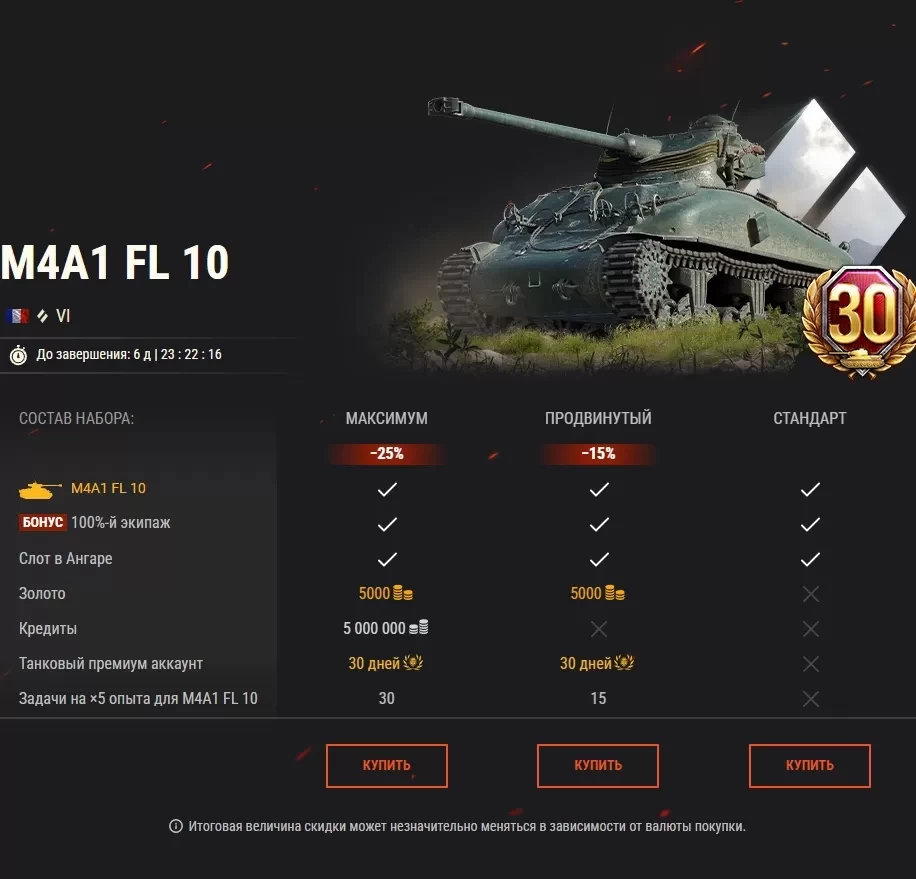
Task: Click the stopwatch icon beside the countdown timer
Action: pos(18,355)
